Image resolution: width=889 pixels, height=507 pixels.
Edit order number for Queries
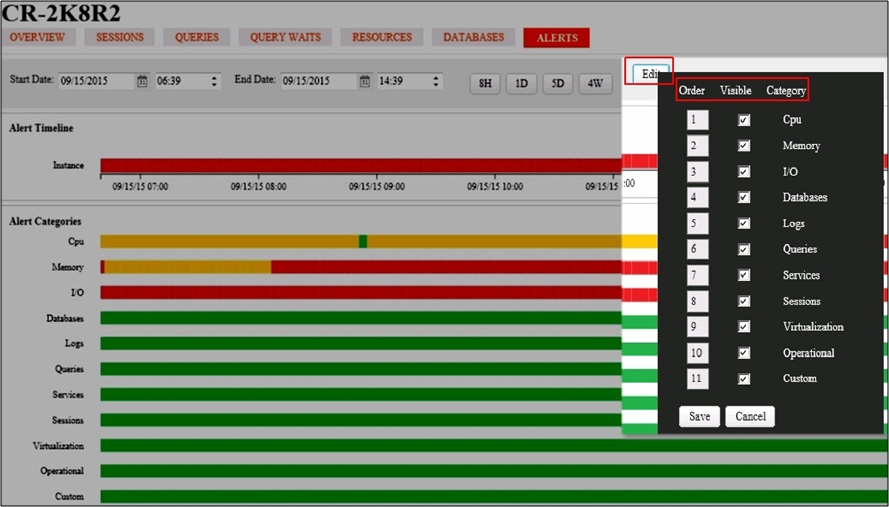[697, 249]
